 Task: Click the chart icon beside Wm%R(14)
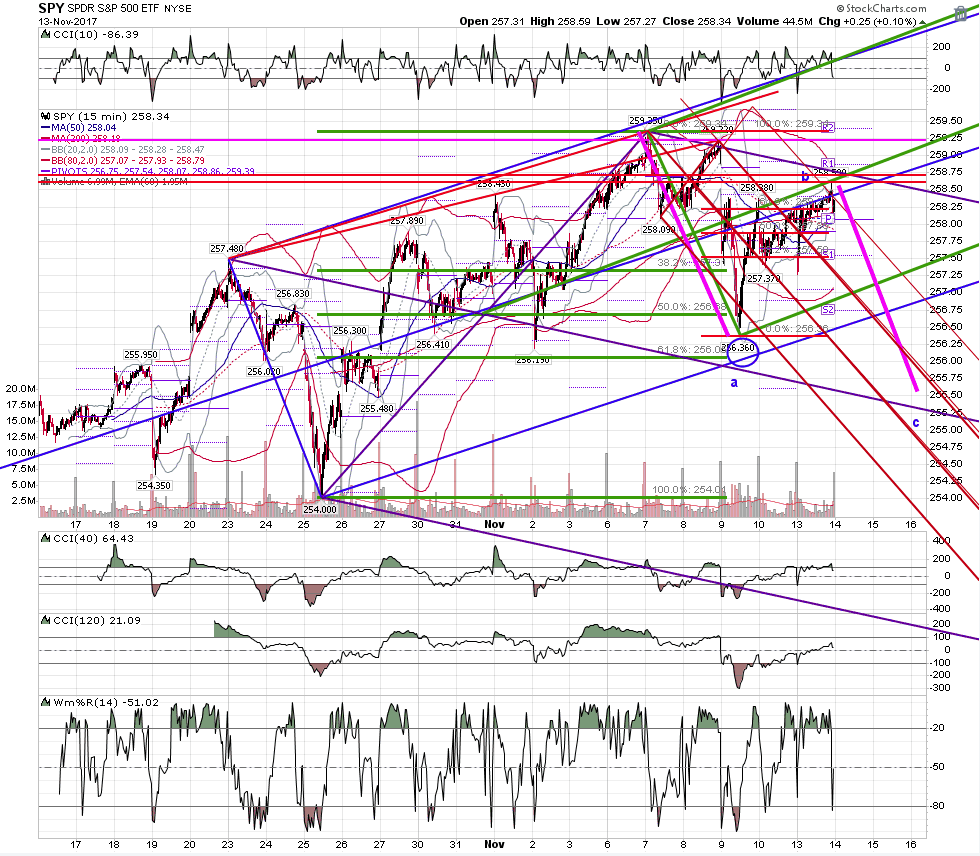click(x=46, y=702)
